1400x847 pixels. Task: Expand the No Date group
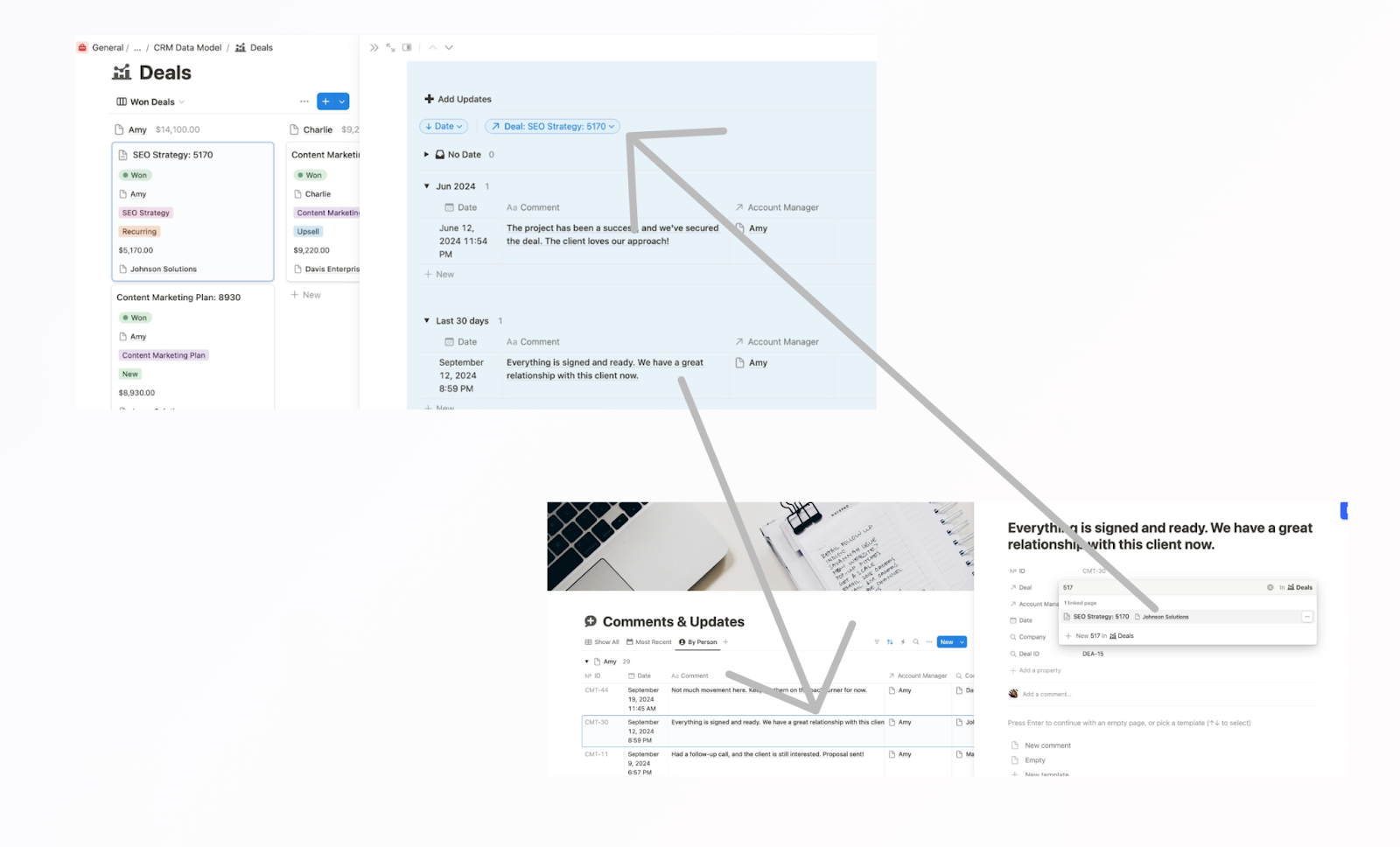(x=426, y=154)
